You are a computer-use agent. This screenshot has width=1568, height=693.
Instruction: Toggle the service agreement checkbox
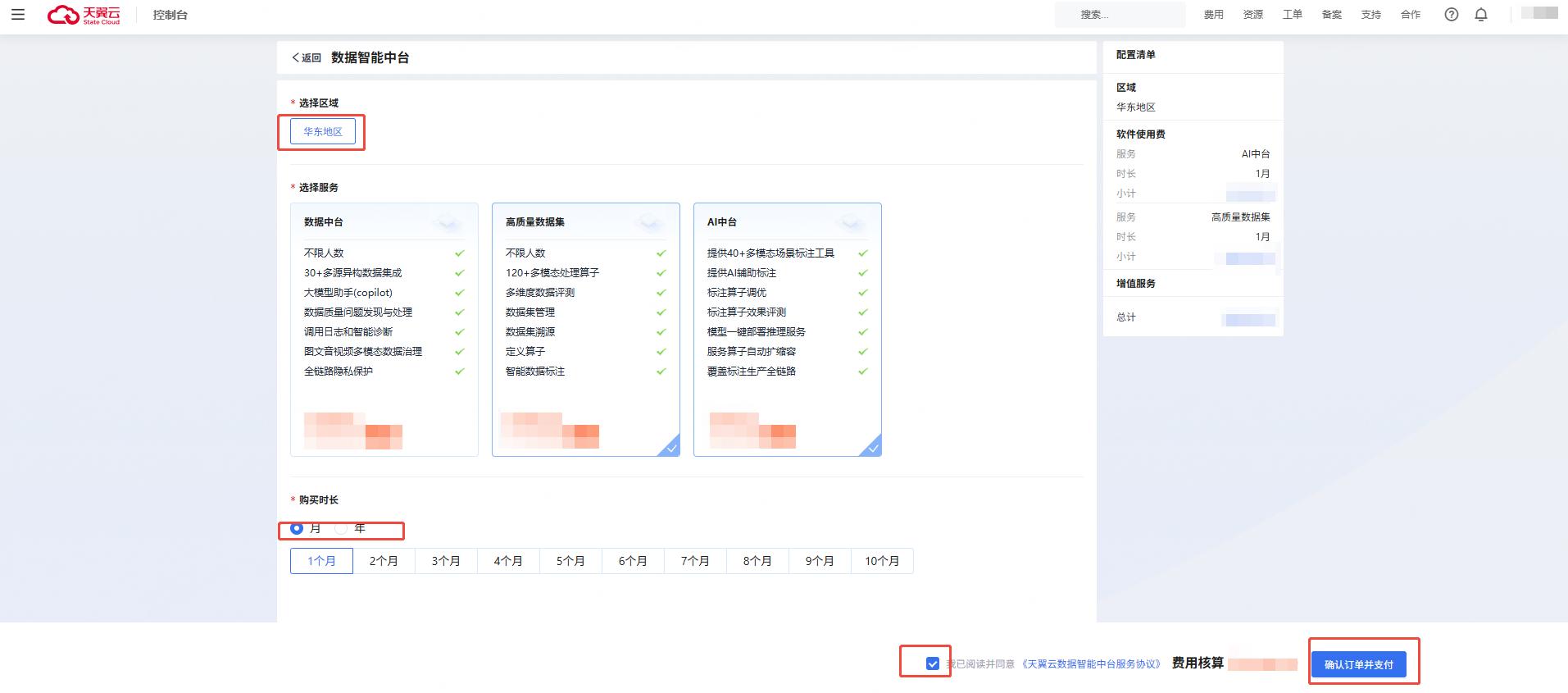tap(932, 663)
